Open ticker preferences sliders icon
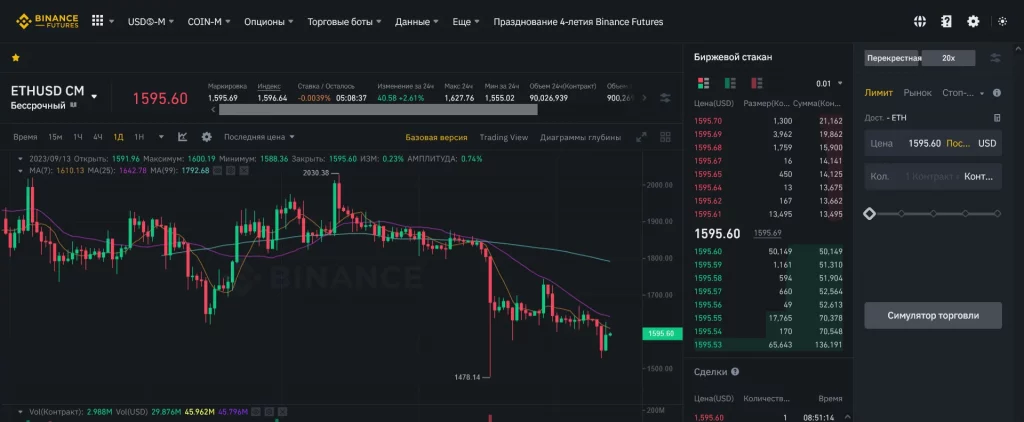Image resolution: width=1024 pixels, height=422 pixels. point(665,97)
